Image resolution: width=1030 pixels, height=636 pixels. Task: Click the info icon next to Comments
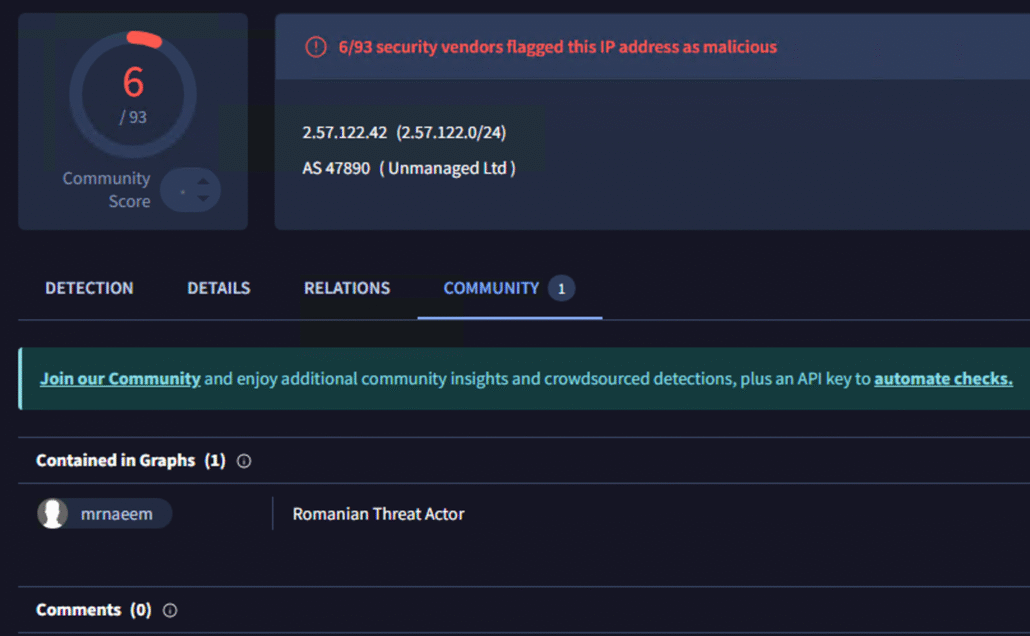click(170, 610)
